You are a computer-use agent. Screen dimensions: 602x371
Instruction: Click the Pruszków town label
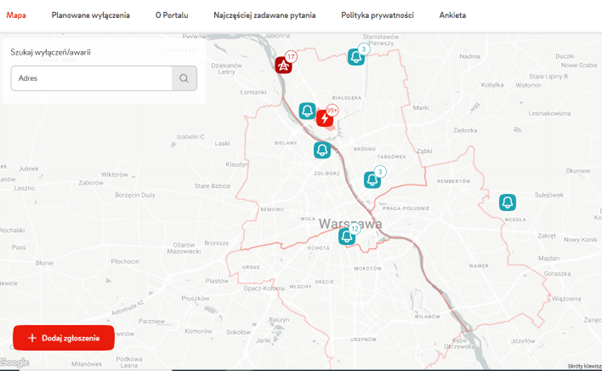click(195, 298)
